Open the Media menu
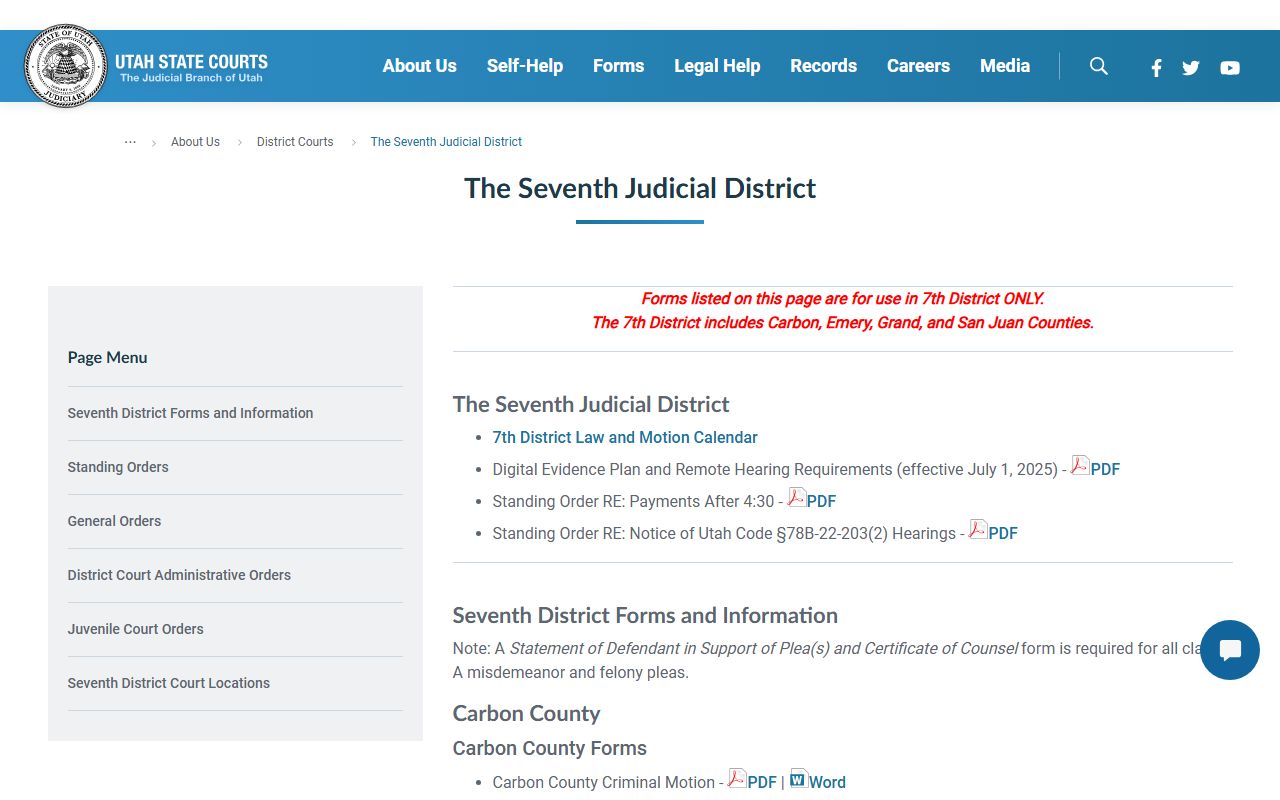This screenshot has height=800, width=1280. tap(1005, 66)
